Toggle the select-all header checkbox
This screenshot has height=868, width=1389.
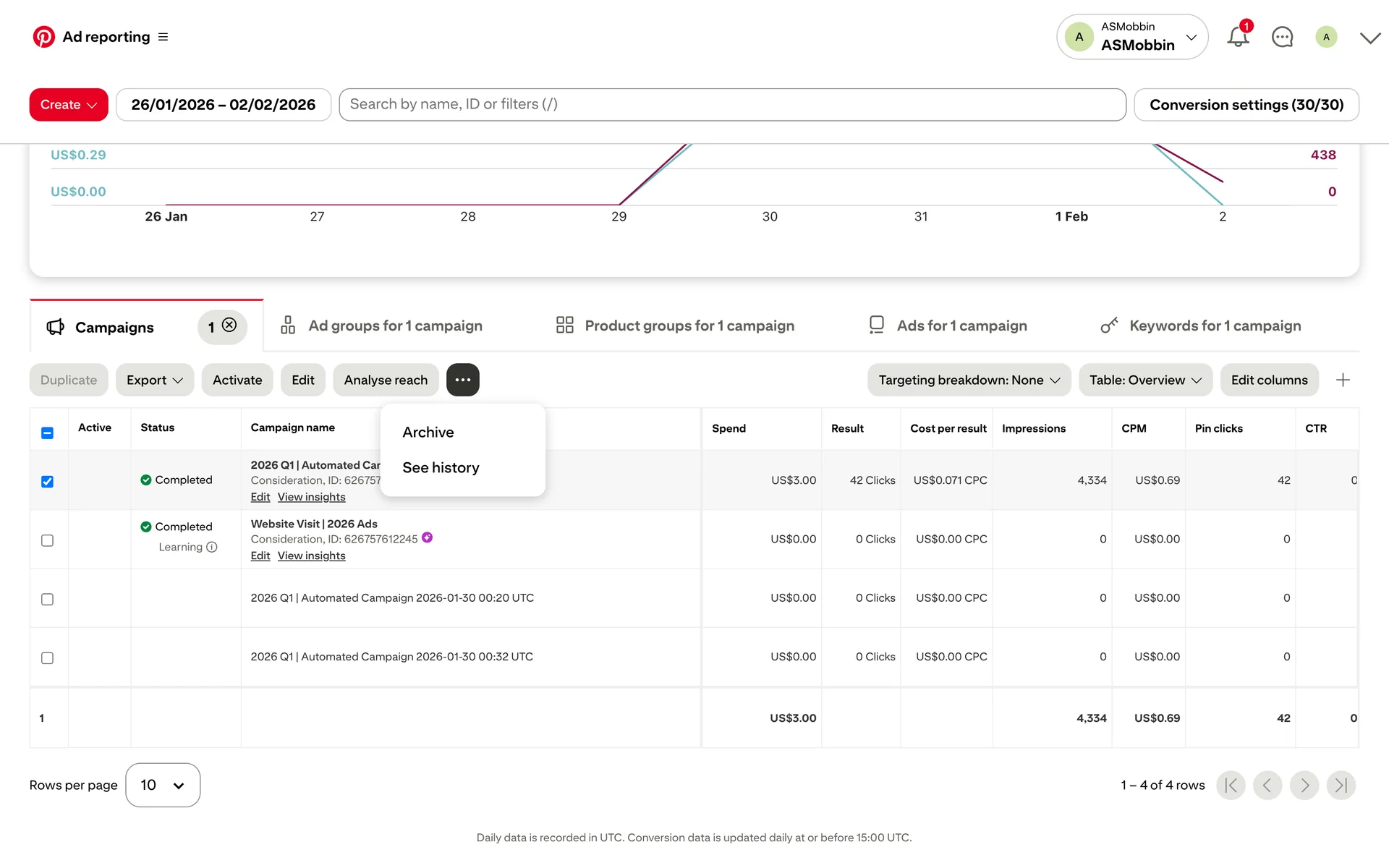[47, 433]
